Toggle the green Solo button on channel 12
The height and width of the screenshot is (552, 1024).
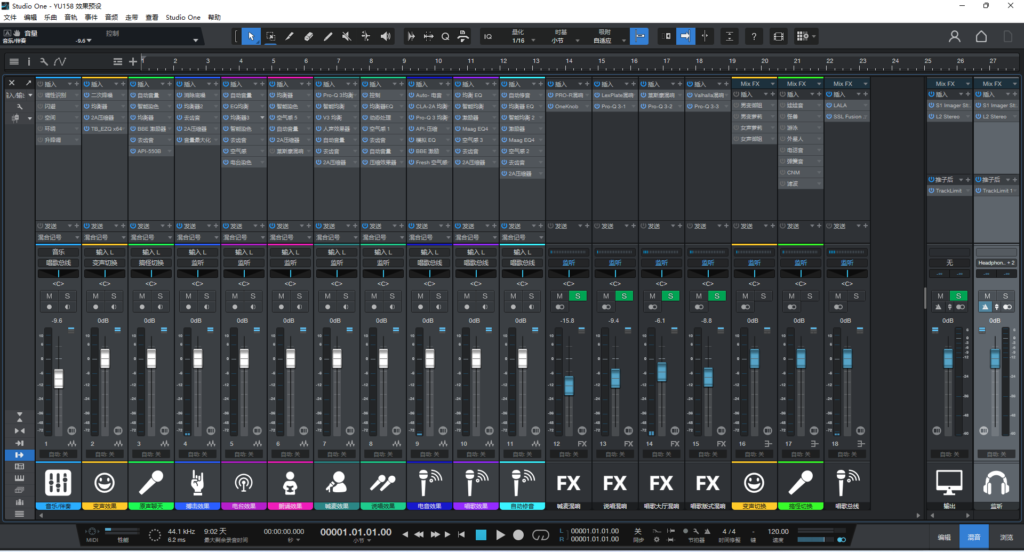(576, 297)
